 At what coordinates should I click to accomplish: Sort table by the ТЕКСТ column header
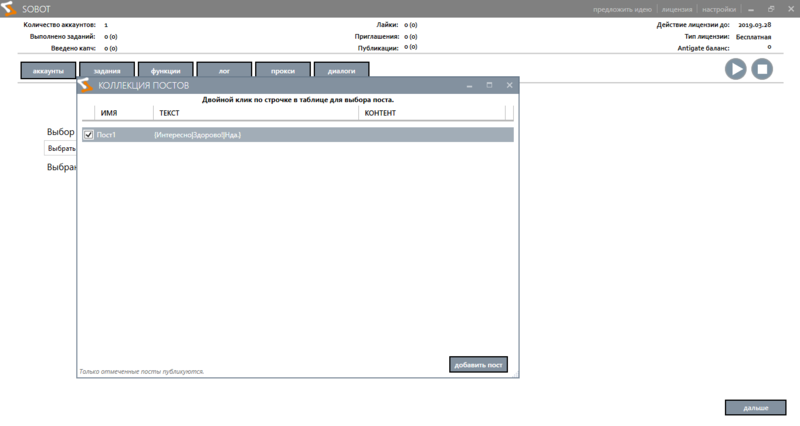(x=170, y=113)
